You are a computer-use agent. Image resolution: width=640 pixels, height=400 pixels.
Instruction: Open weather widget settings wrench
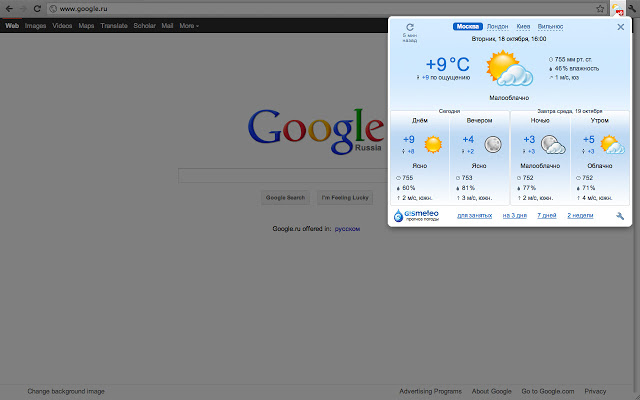620,216
